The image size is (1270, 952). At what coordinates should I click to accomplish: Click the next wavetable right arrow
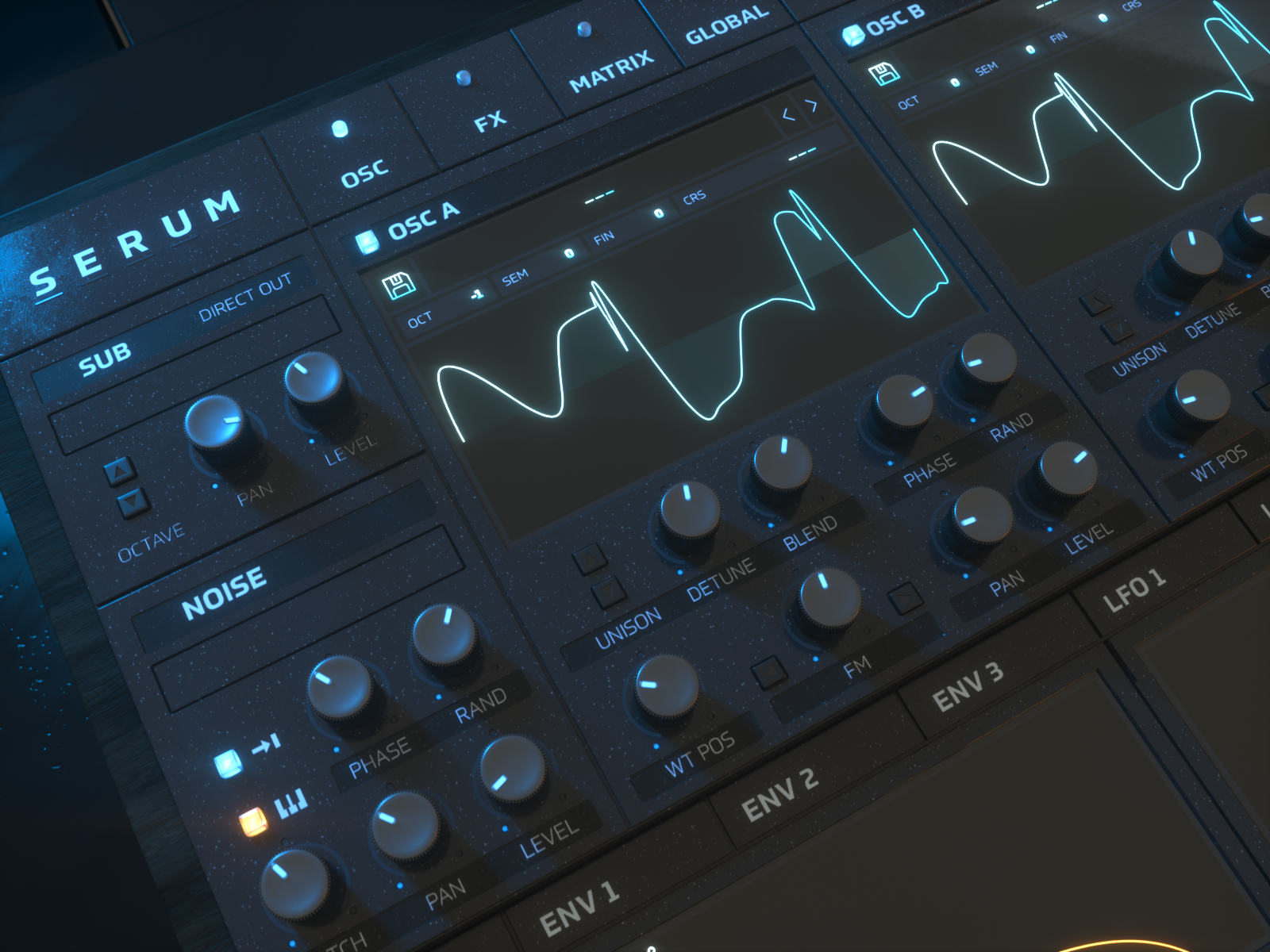pos(811,106)
